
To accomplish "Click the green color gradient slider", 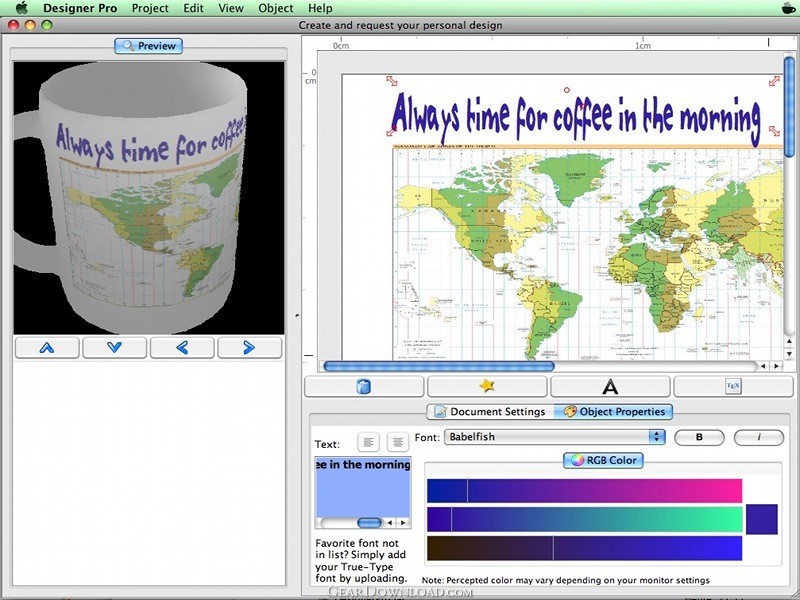I will tap(584, 519).
